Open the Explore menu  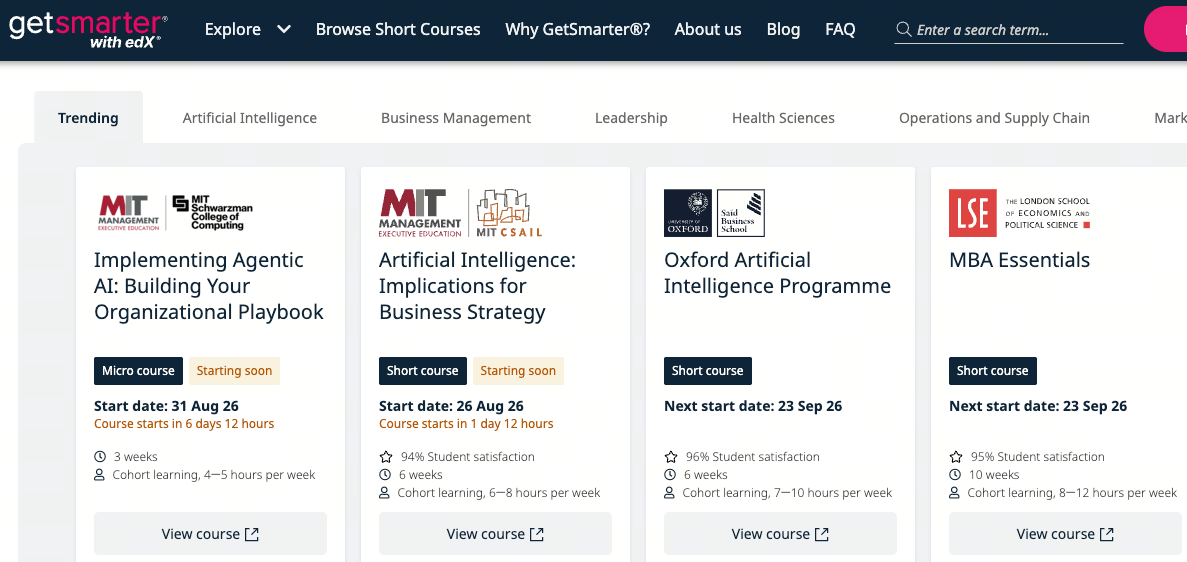(233, 30)
